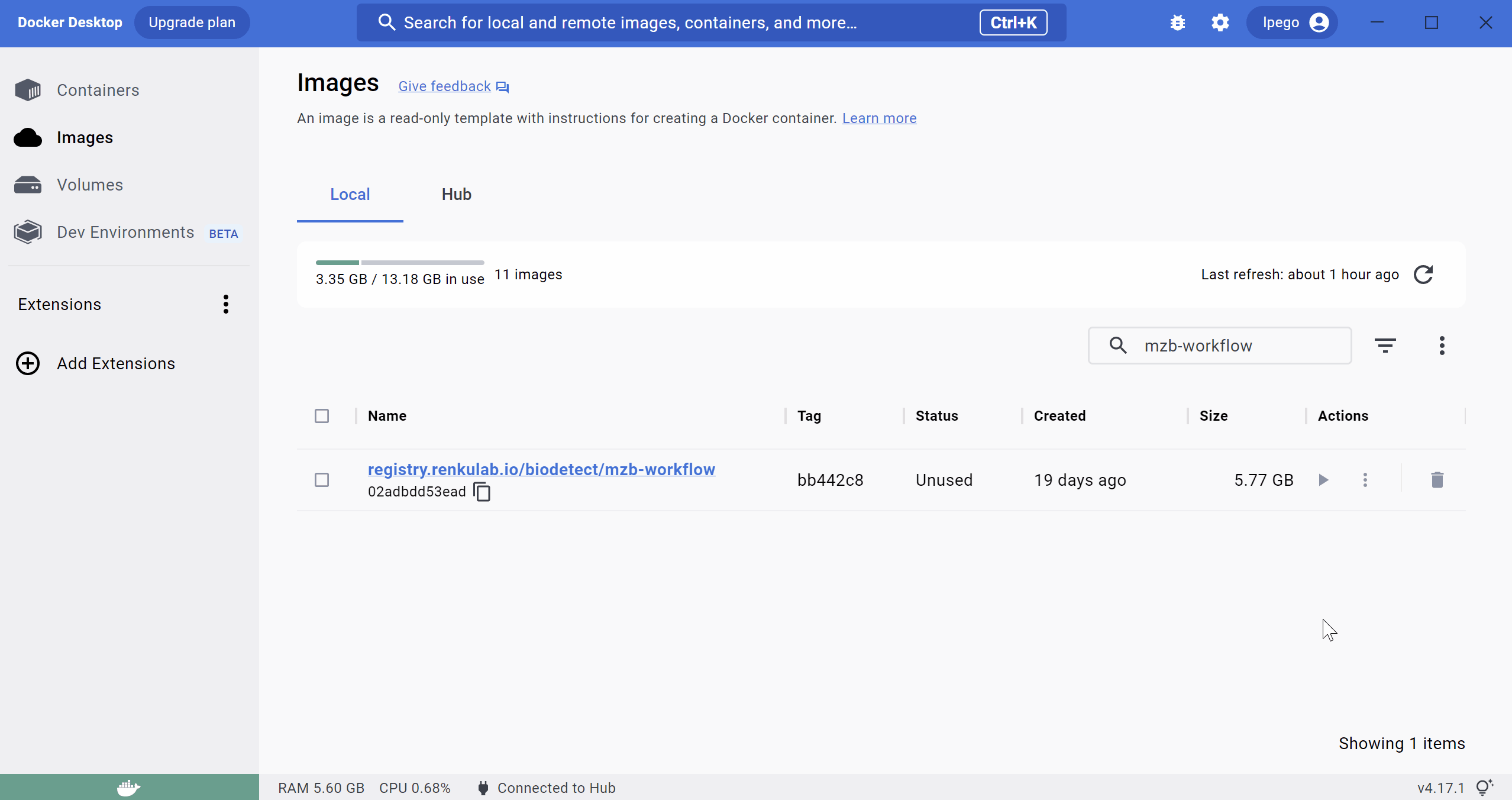The height and width of the screenshot is (800, 1512).
Task: Select the mzb-workflow image checkbox
Action: (x=322, y=480)
